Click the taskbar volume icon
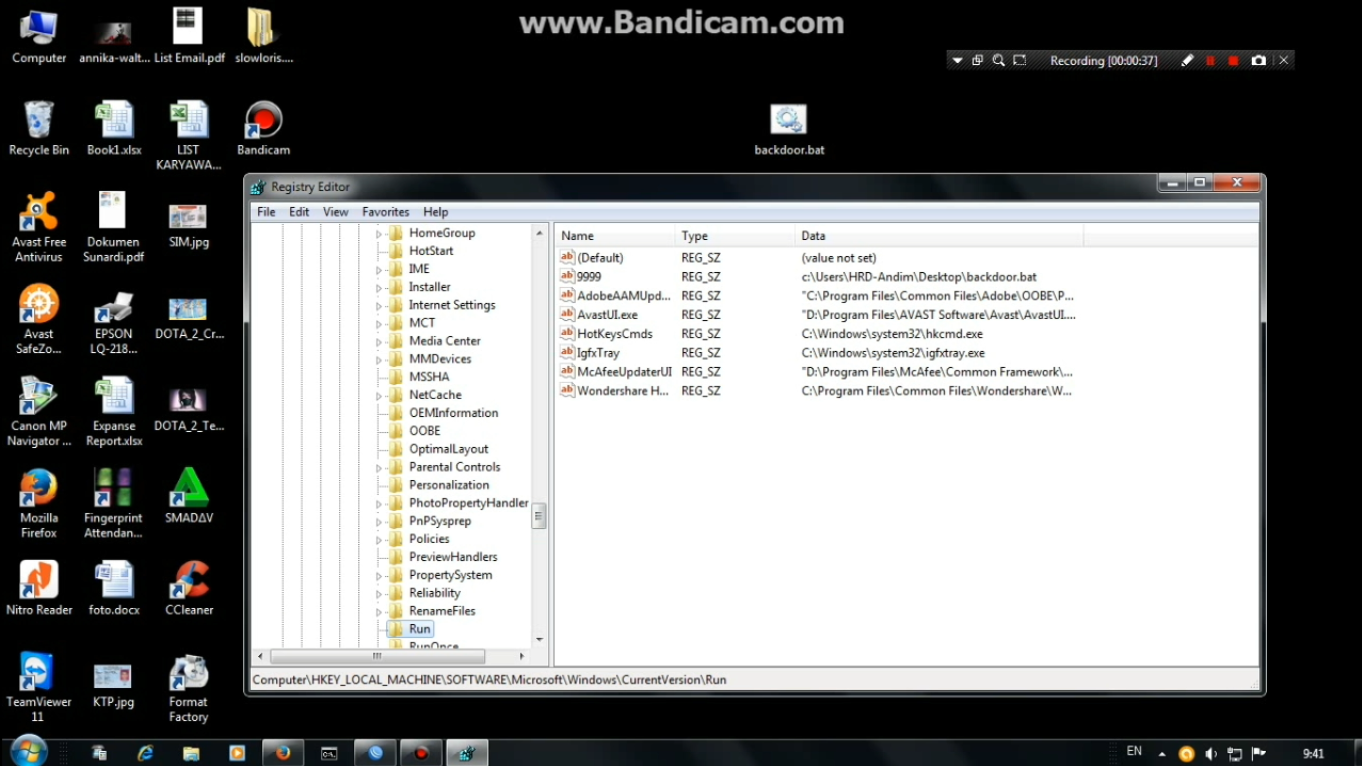This screenshot has width=1362, height=766. pos(1211,754)
